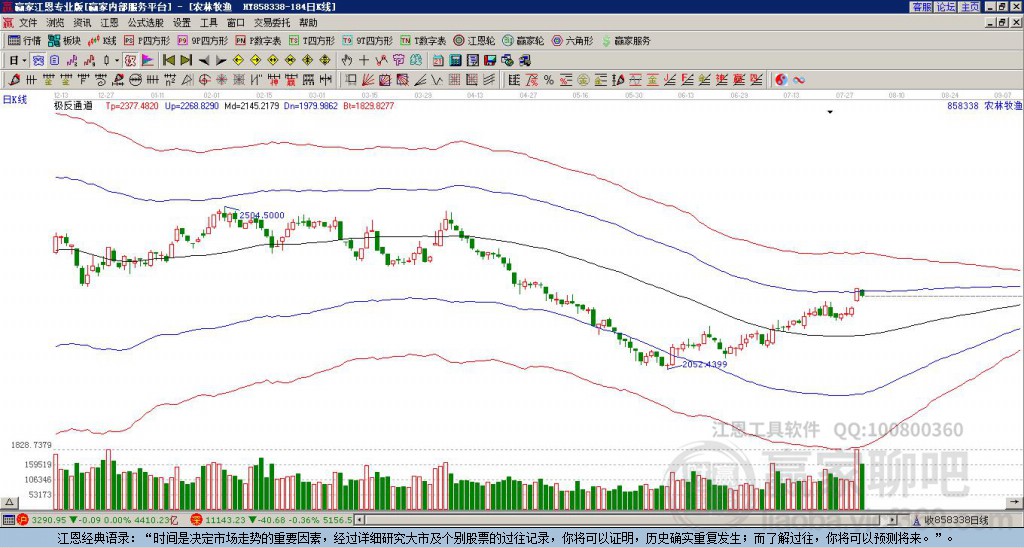Screen dimensions: 1024x548
Task: Click the yin-yang taiji icon
Action: (781, 80)
